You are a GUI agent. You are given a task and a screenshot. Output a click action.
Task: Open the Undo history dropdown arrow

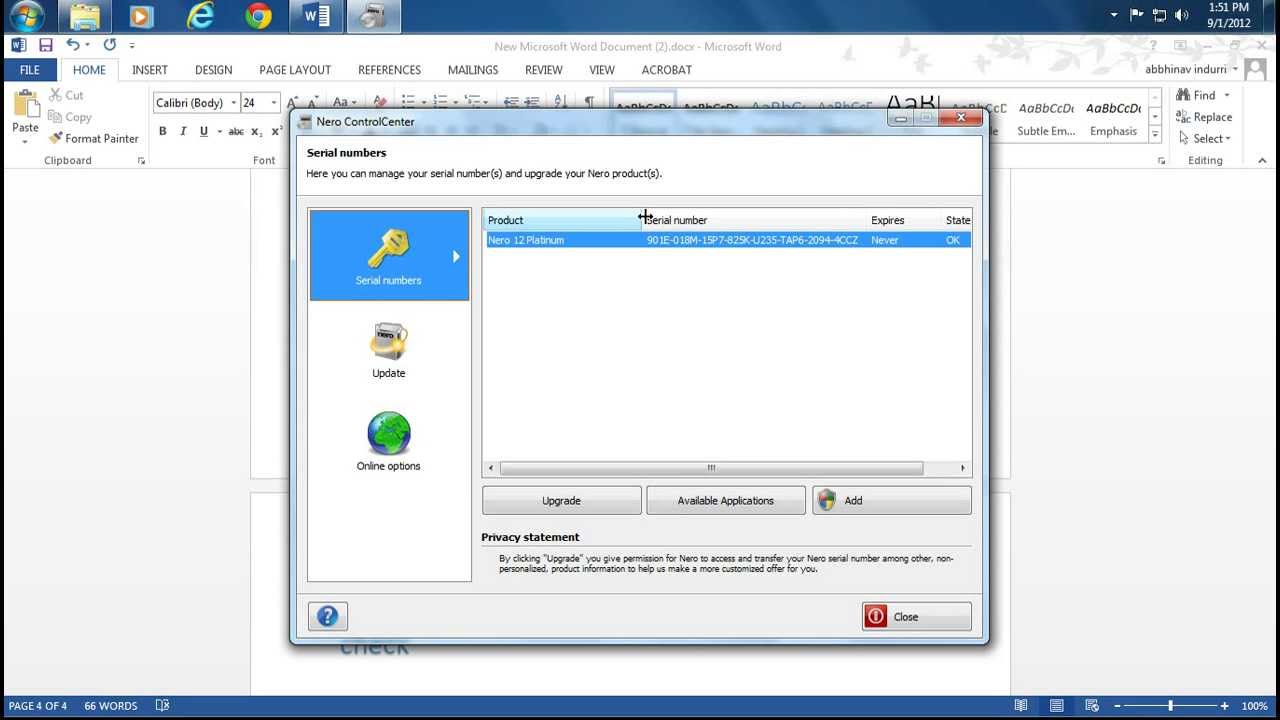coord(88,45)
